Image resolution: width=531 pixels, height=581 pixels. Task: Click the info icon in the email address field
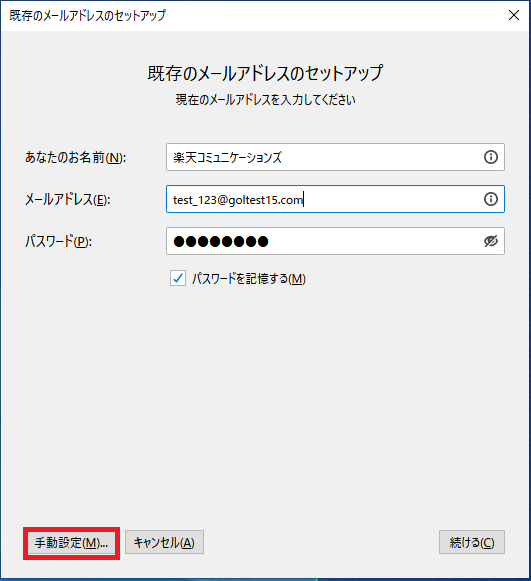tap(491, 199)
